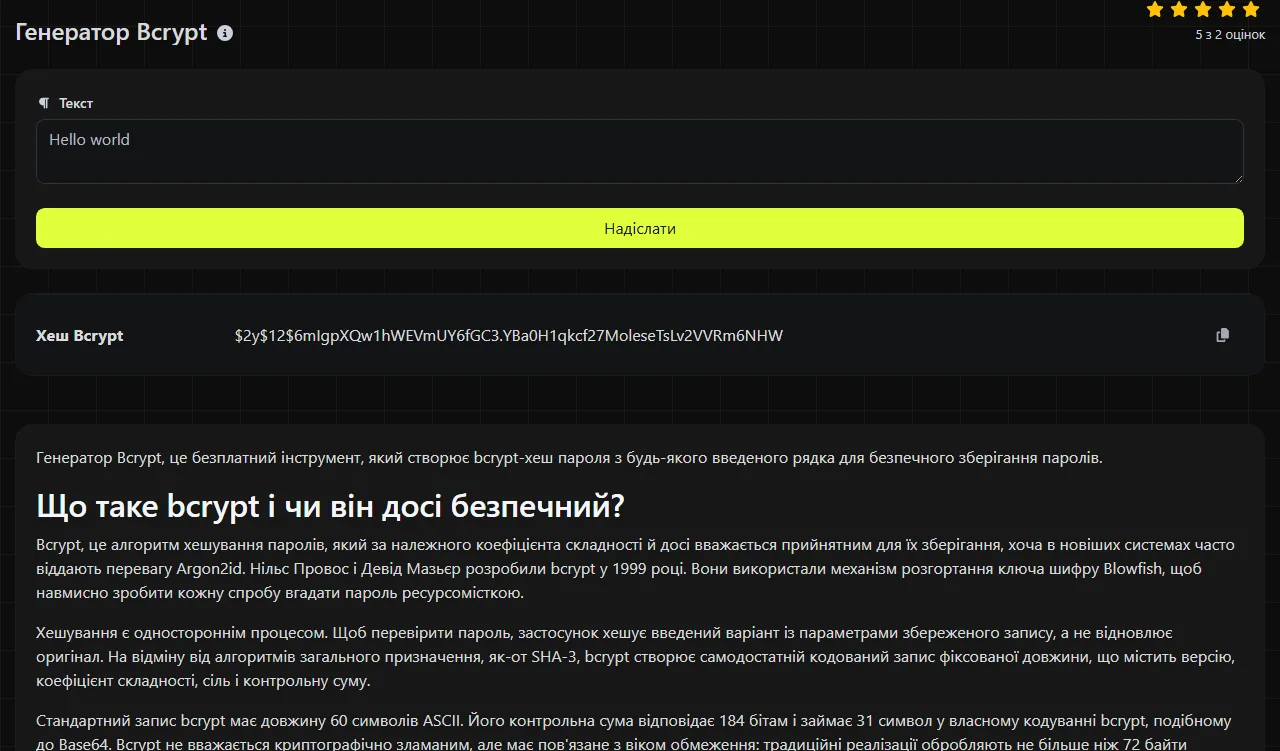Click the Генератор Bcrypt page title
Image resolution: width=1280 pixels, height=751 pixels.
112,32
